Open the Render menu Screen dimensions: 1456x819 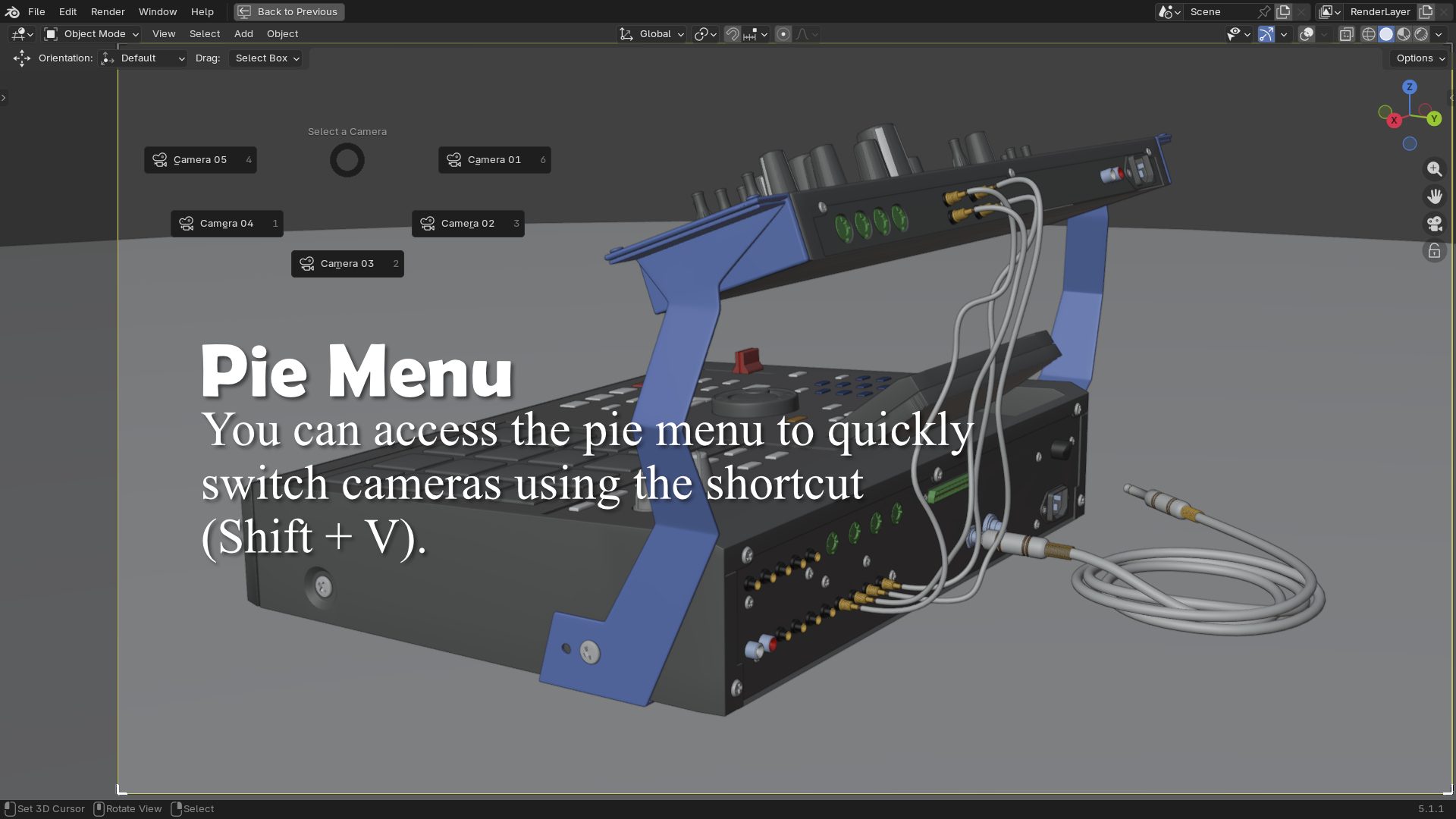click(108, 12)
